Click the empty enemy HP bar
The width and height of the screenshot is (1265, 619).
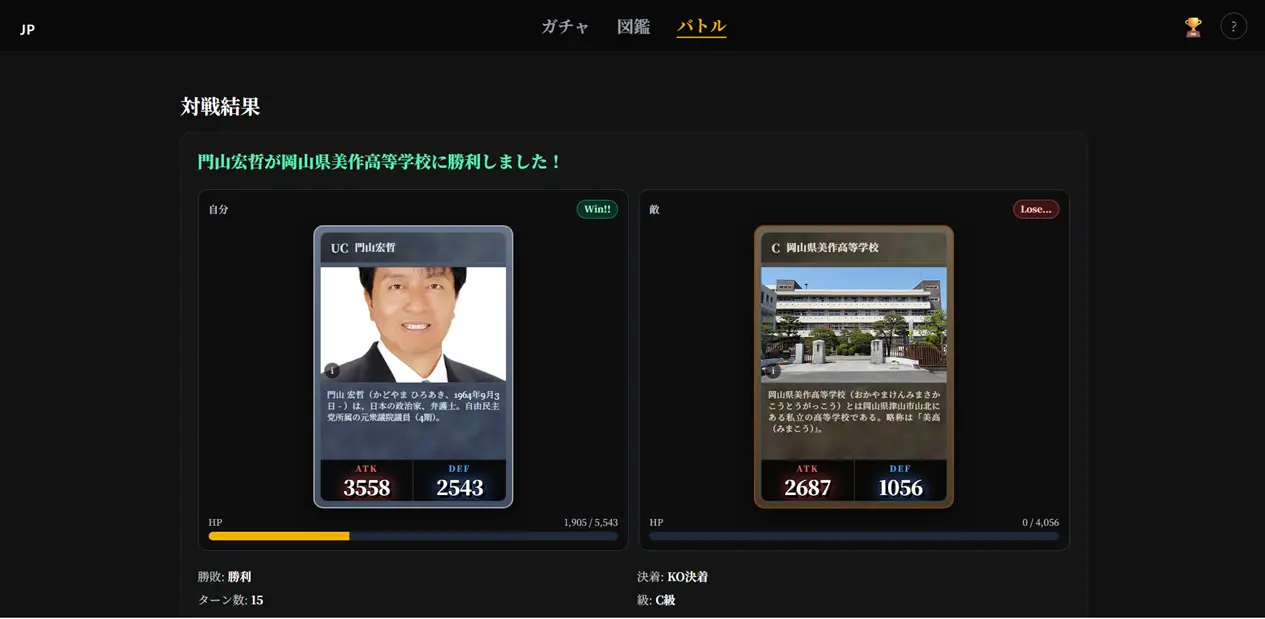853,536
